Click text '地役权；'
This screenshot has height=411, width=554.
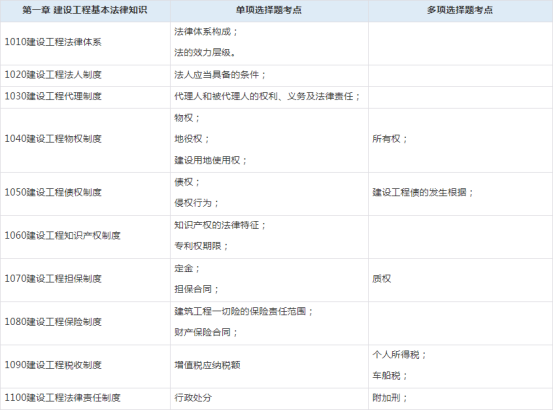[x=192, y=139]
